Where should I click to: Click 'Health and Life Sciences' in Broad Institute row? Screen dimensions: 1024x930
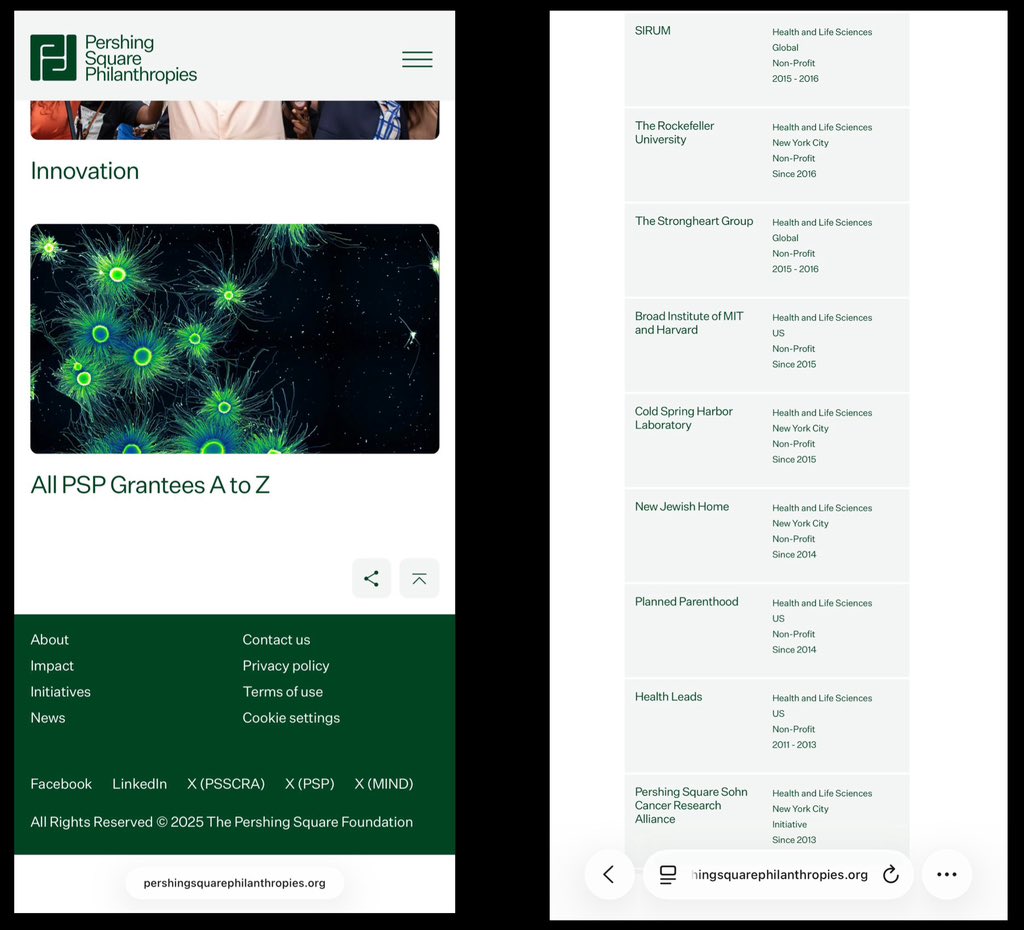click(x=822, y=317)
